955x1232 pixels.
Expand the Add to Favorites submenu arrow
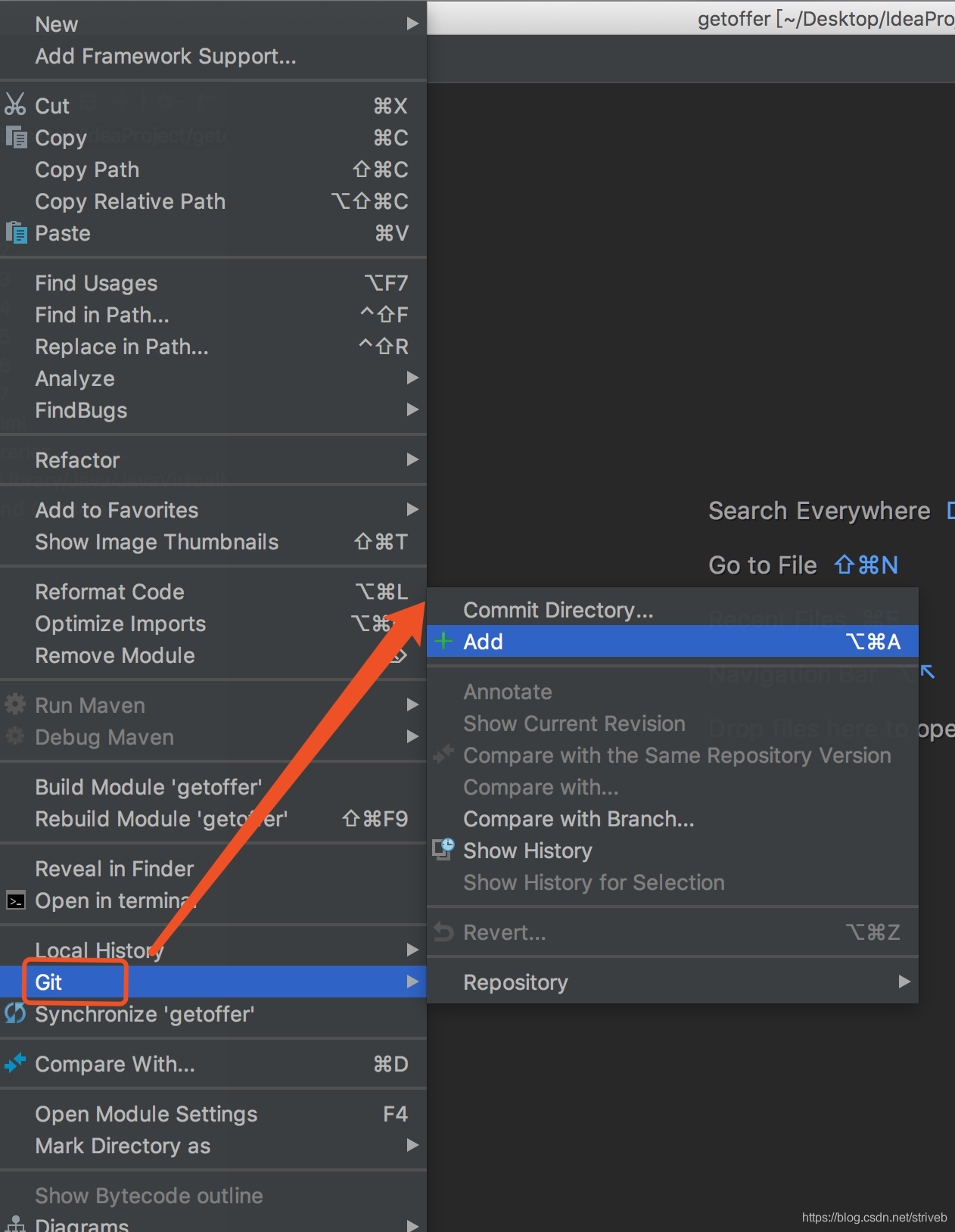(x=412, y=509)
